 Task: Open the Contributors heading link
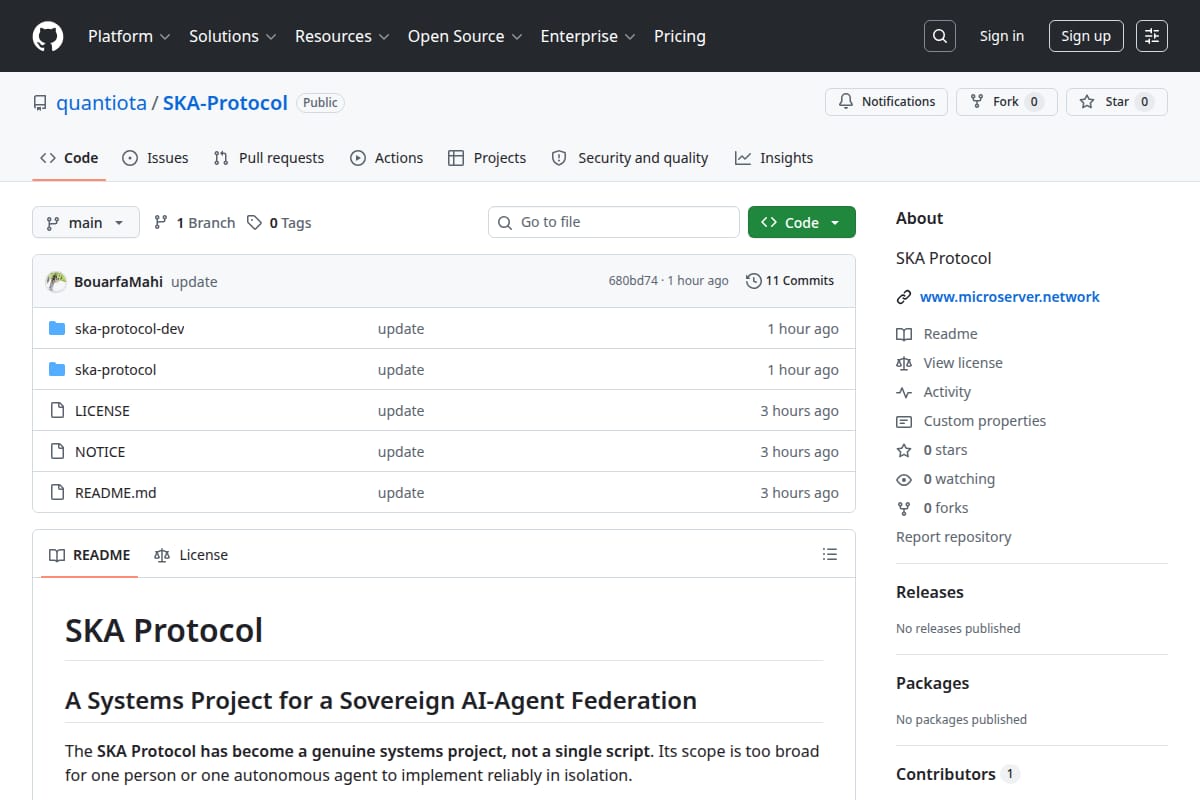pos(957,774)
